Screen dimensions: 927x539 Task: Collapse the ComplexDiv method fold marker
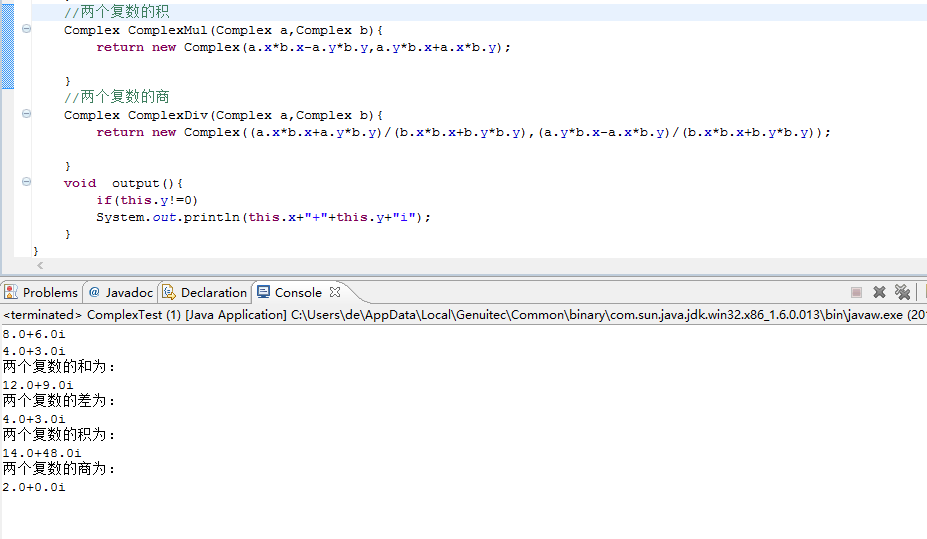[x=26, y=114]
